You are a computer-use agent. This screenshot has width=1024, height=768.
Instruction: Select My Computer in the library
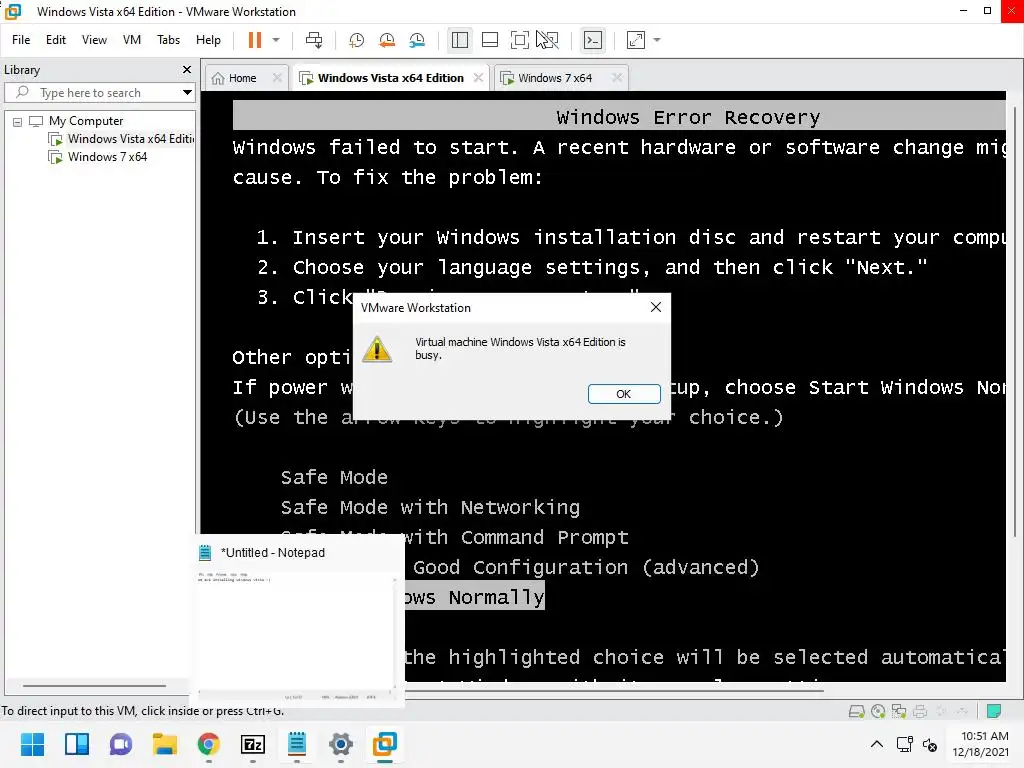[x=86, y=121]
